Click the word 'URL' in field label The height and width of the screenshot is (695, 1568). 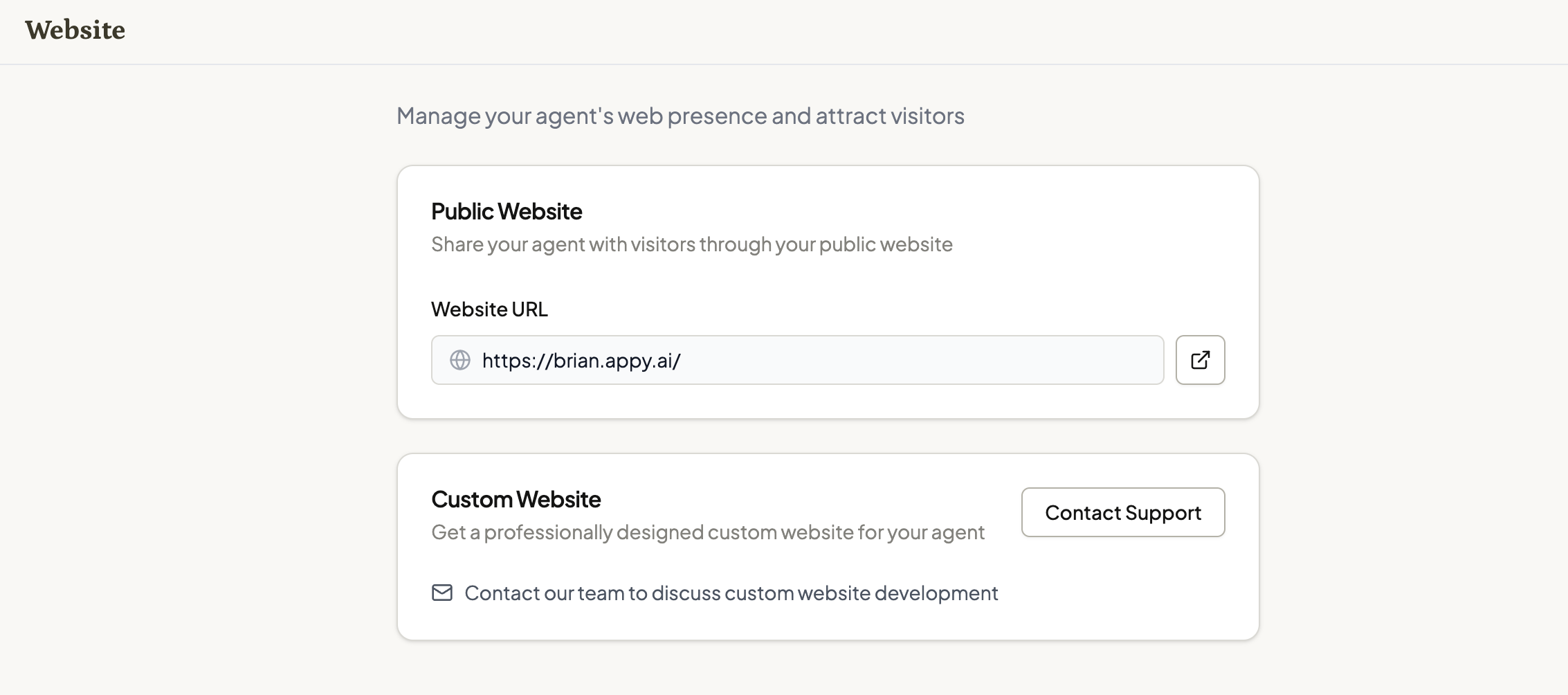point(529,309)
